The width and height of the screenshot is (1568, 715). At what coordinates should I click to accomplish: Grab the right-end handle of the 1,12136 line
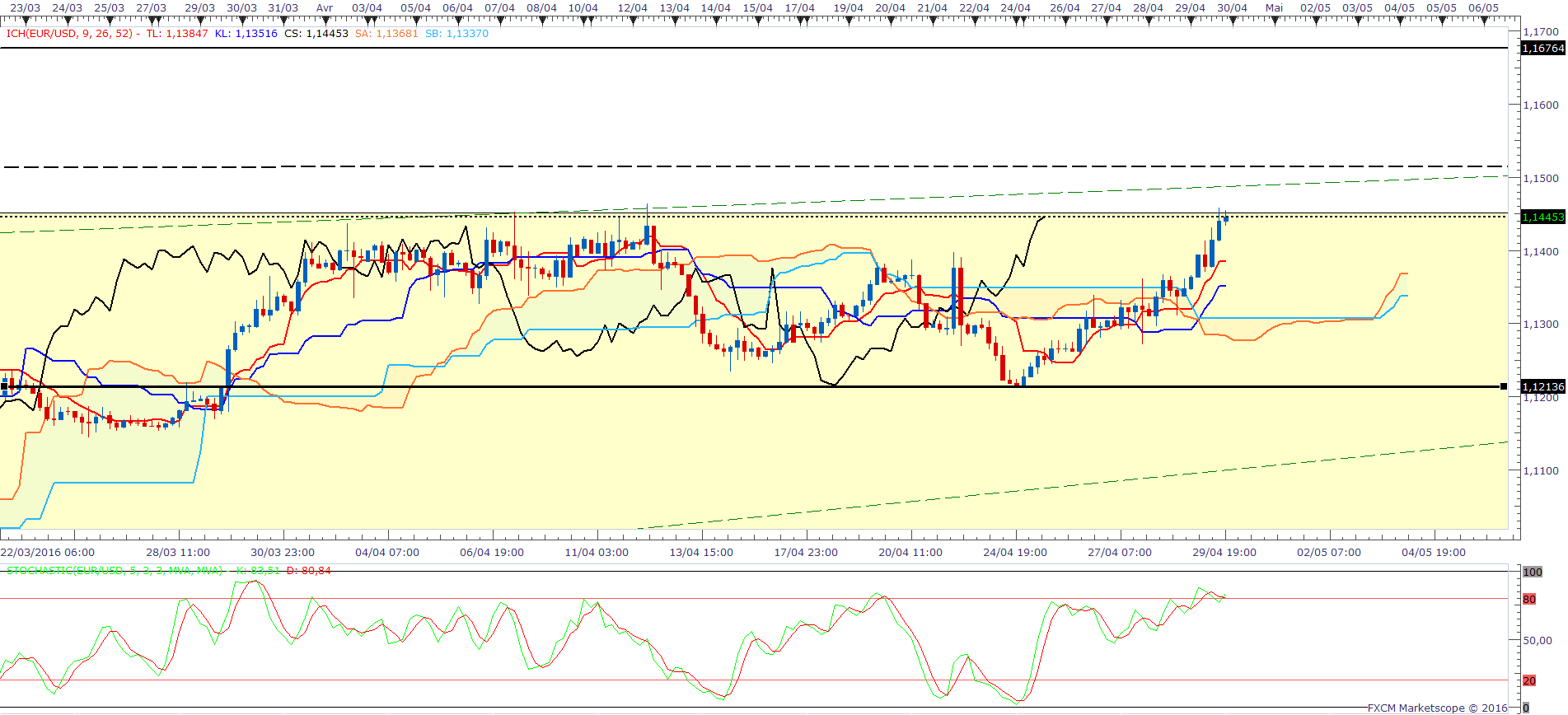tap(1504, 386)
